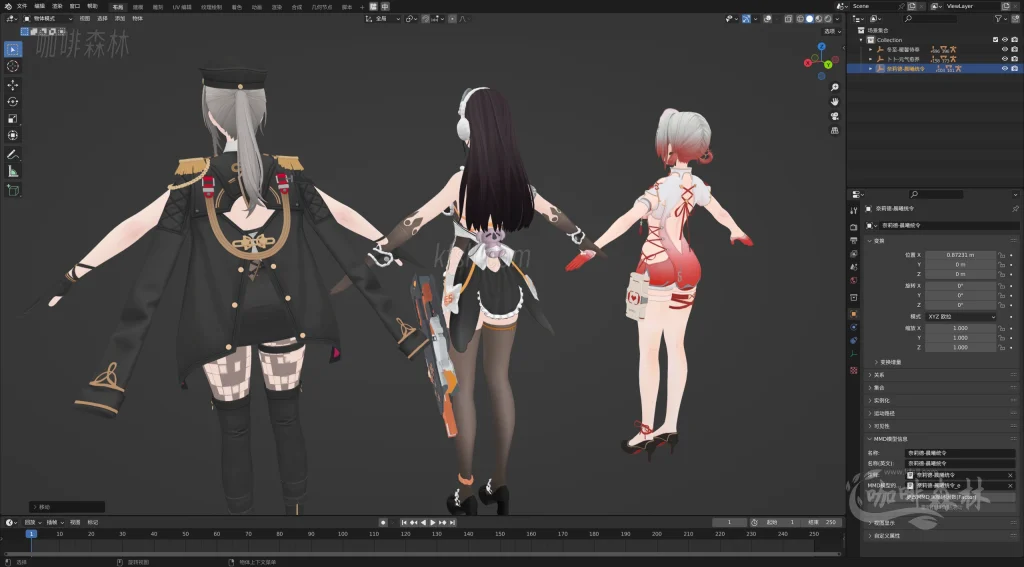1024x567 pixels.
Task: Open the Edit menu
Action: click(x=39, y=6)
